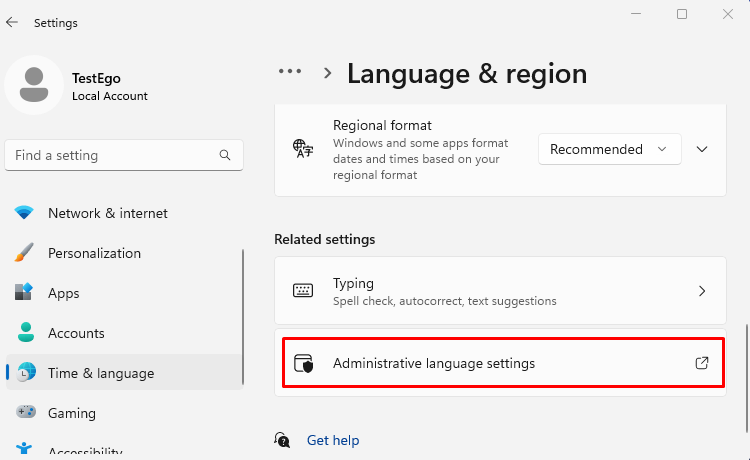Screen dimensions: 750x460
Task: Click the Accounts person icon
Action: click(x=25, y=332)
